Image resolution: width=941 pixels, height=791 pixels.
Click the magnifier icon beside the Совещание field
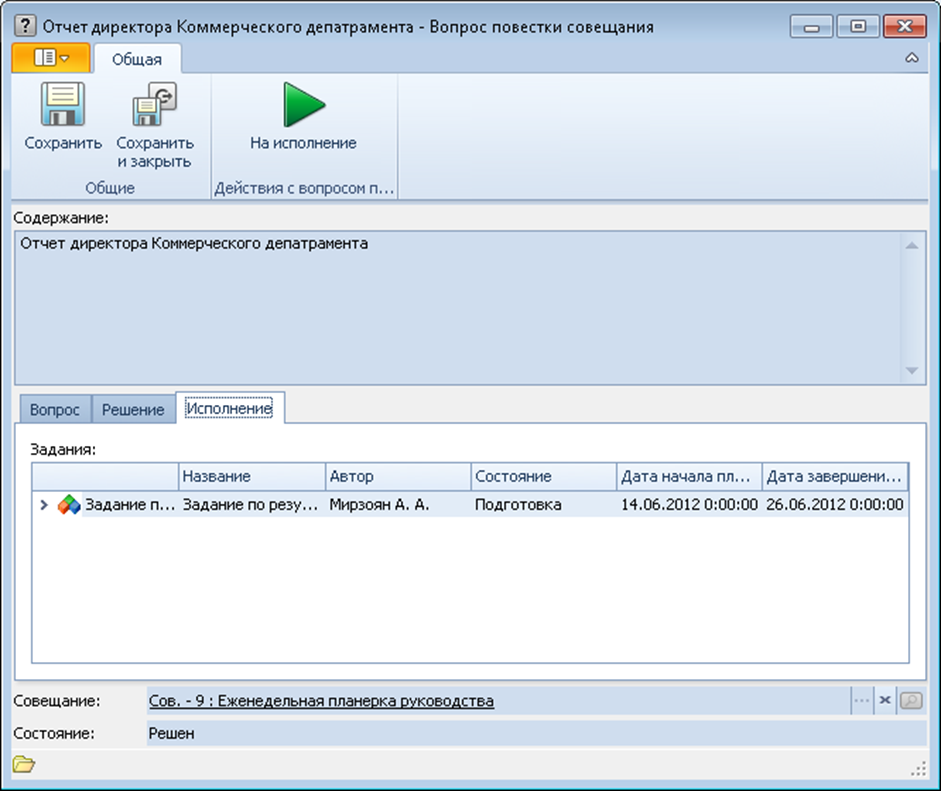tap(911, 700)
